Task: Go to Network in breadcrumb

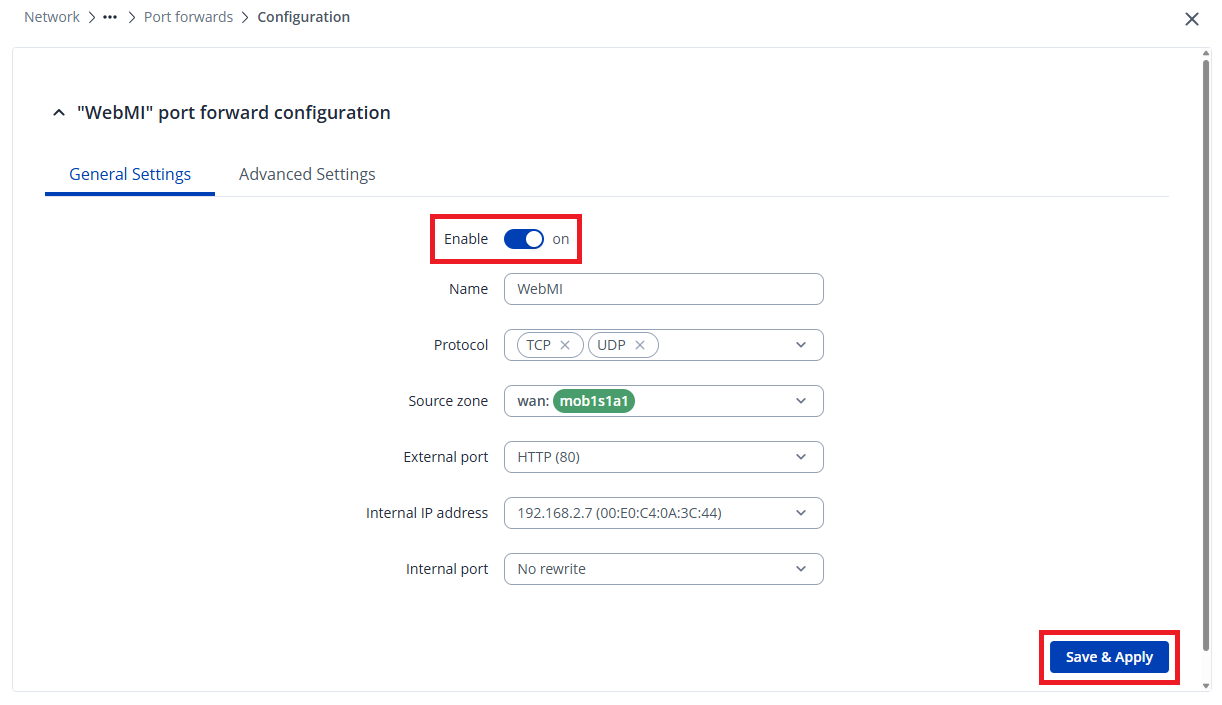Action: 52,17
